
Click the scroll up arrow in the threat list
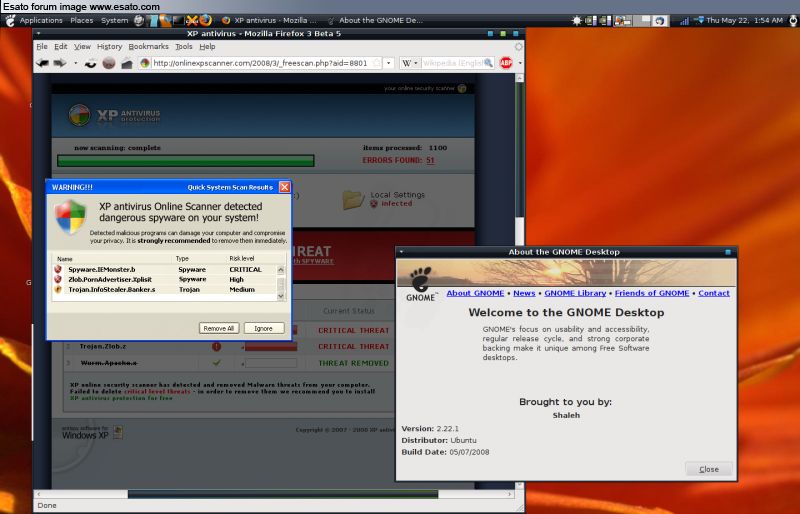(281, 269)
